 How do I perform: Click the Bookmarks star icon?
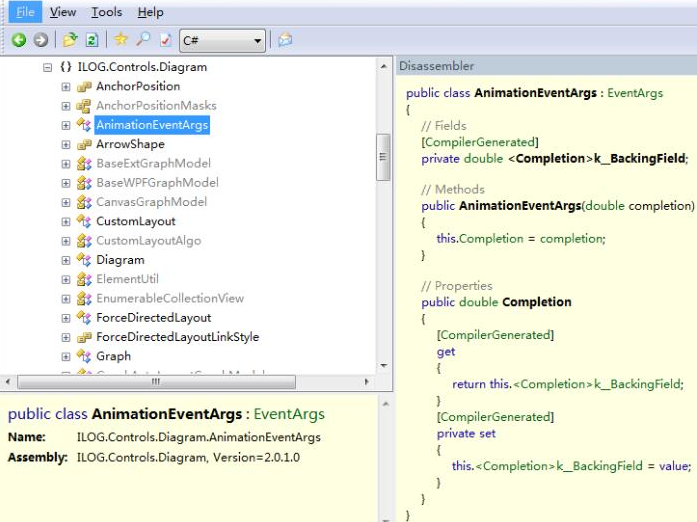121,40
